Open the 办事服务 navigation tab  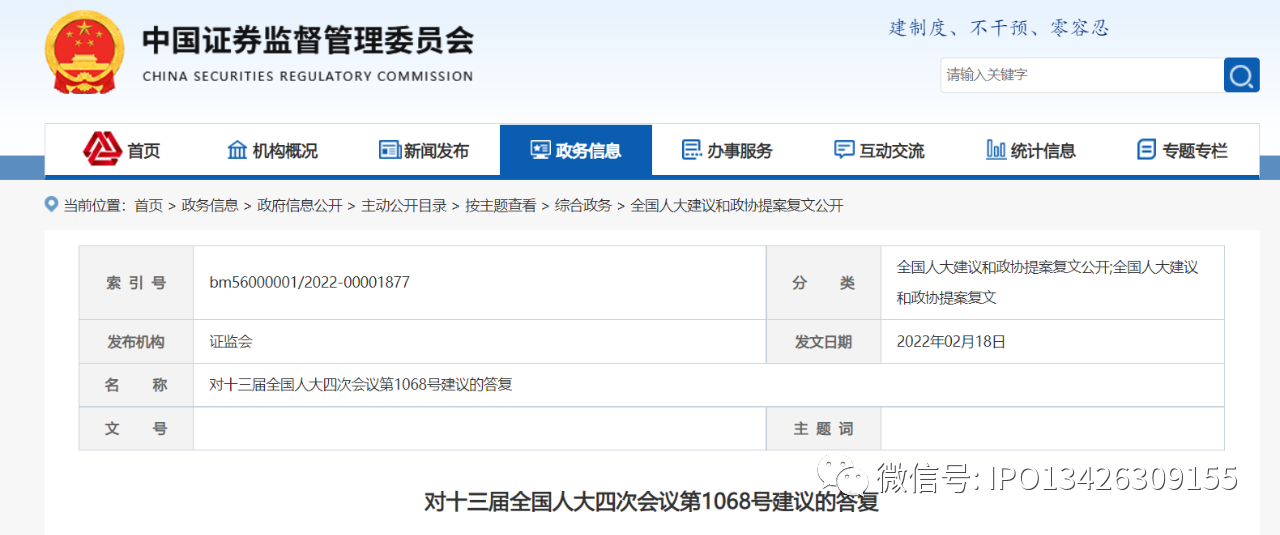click(x=727, y=150)
